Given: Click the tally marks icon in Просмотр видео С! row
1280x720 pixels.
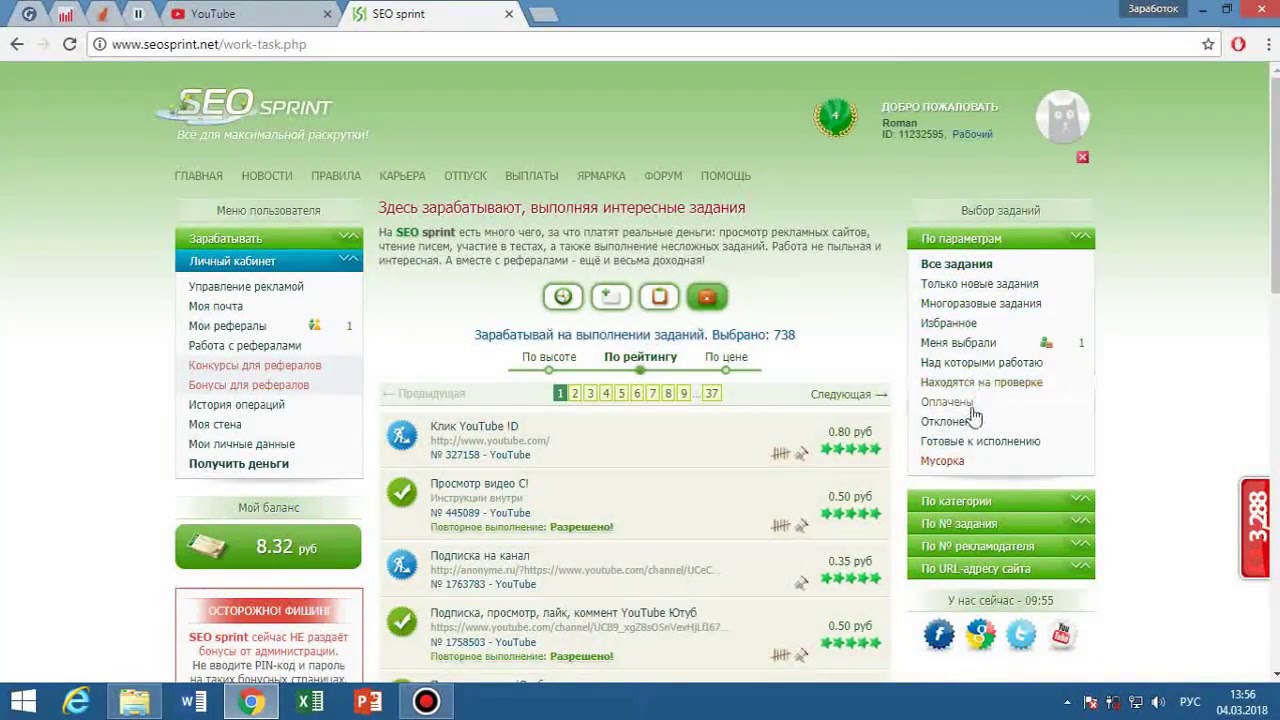Looking at the screenshot, I should coord(781,526).
